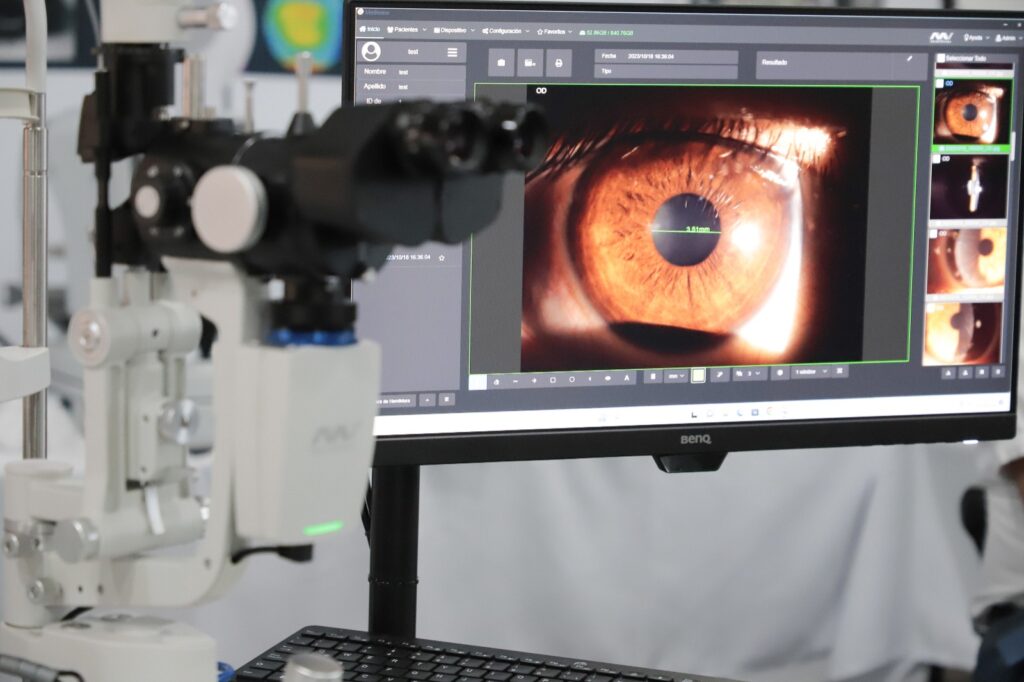Click the favorite star beside session date

point(441,258)
